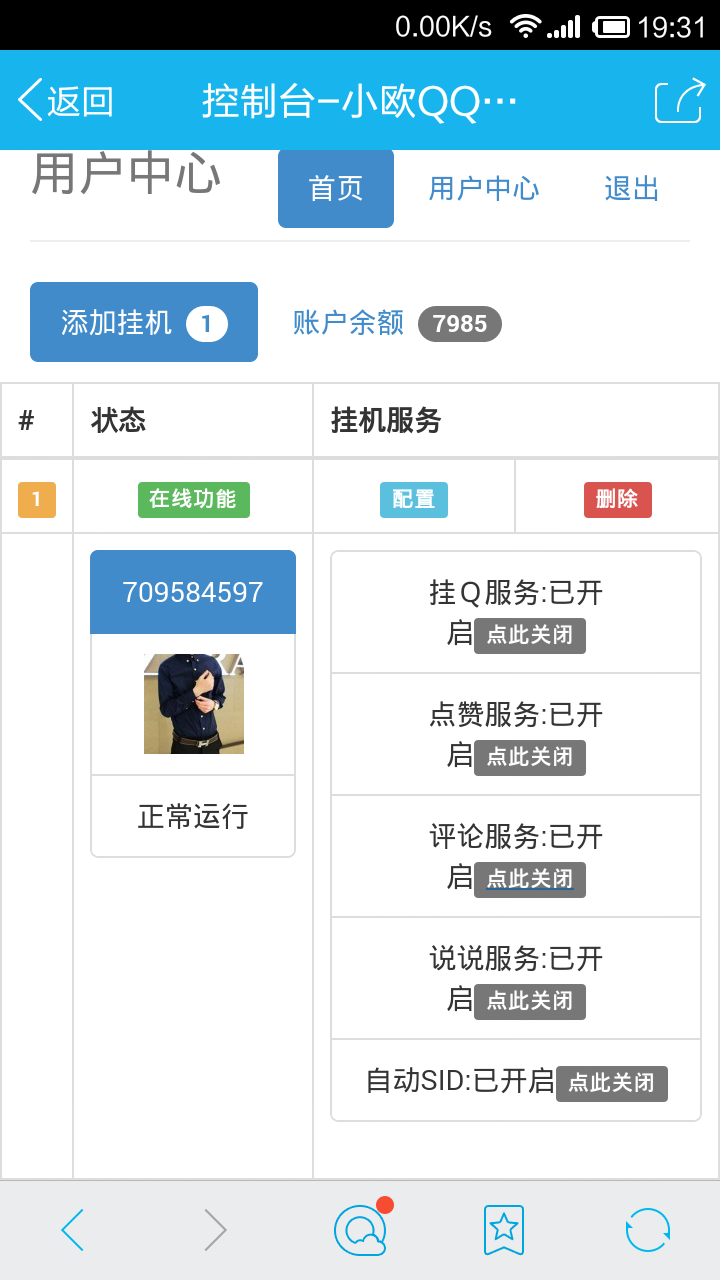The height and width of the screenshot is (1280, 720).
Task: Open the chat bubble with red dot
Action: click(x=360, y=1230)
